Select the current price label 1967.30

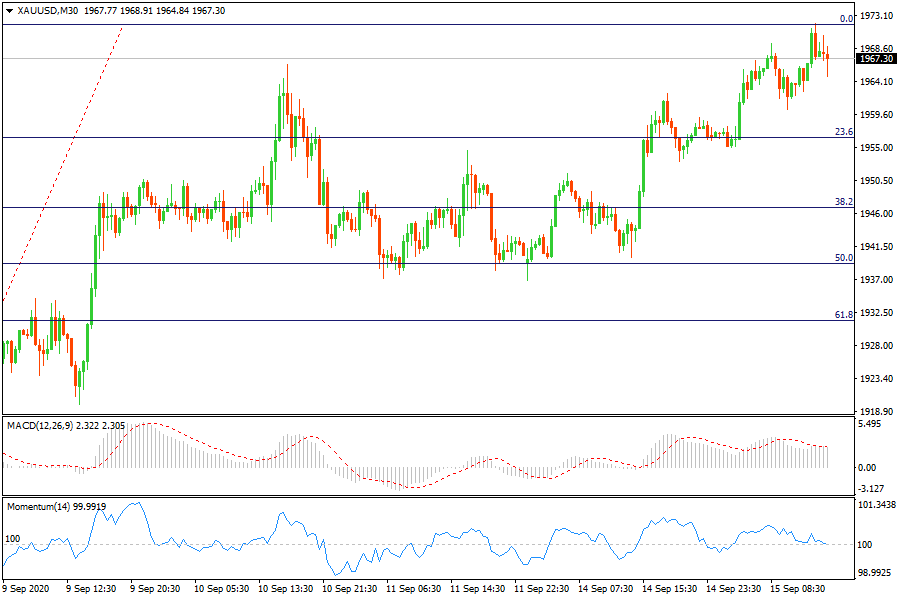pyautogui.click(x=877, y=58)
